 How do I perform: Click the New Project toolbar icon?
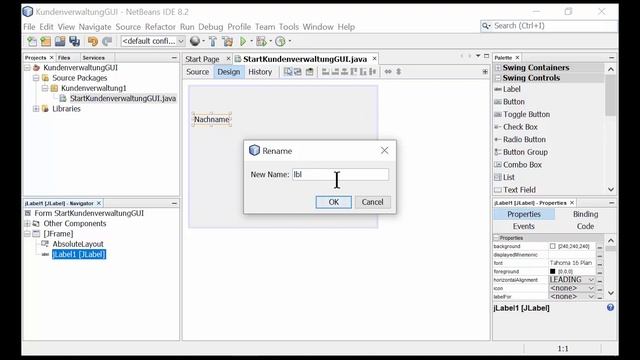[x=46, y=41]
